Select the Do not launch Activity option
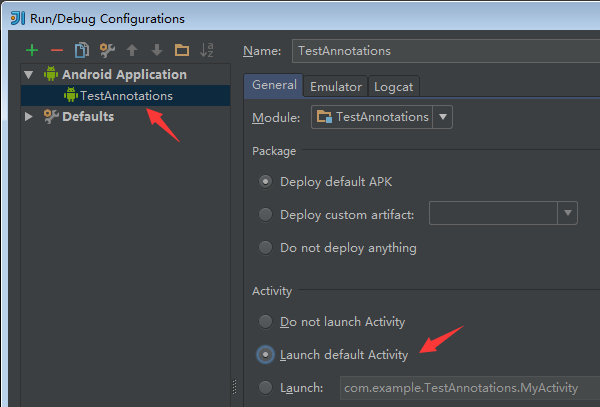 (266, 322)
